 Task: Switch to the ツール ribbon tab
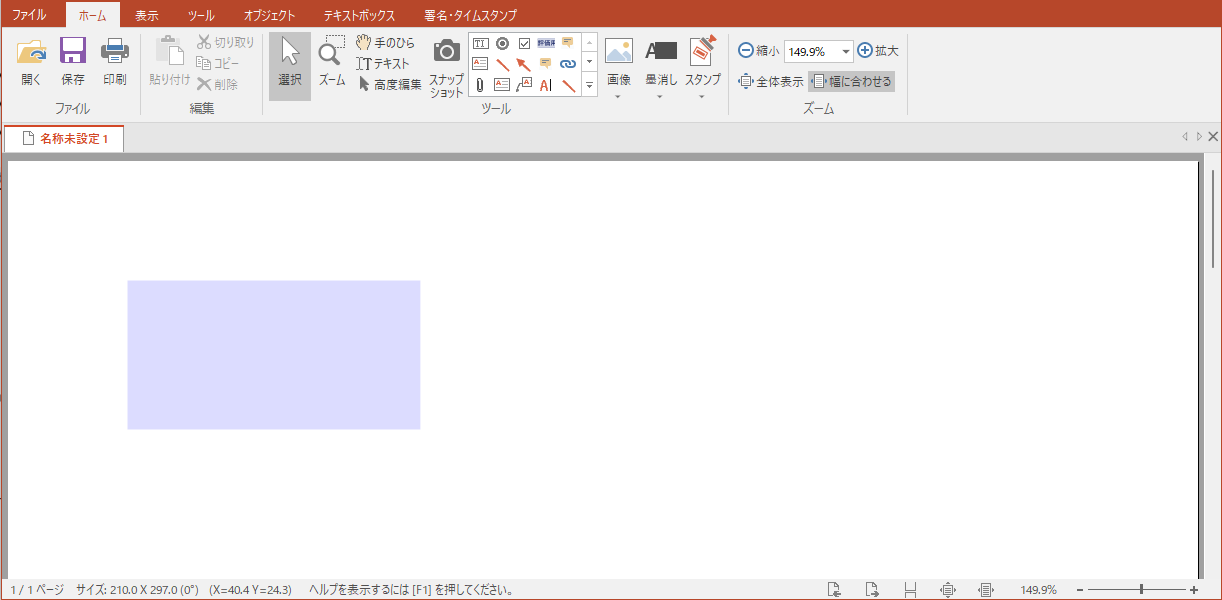tap(201, 15)
